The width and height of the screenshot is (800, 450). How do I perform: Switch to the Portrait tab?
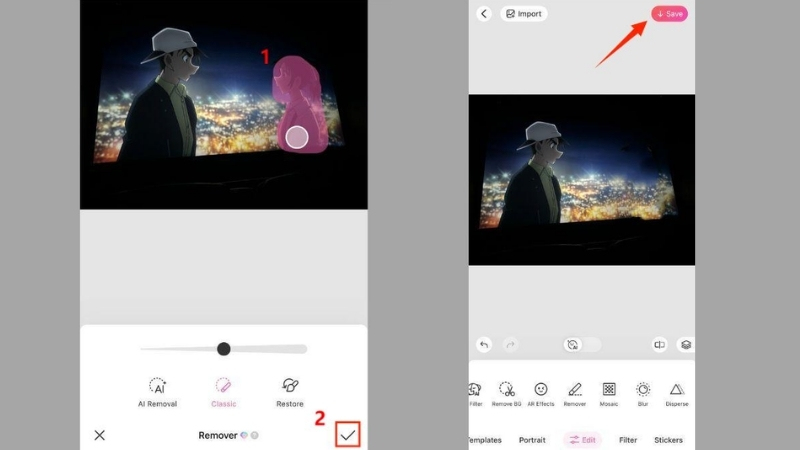click(x=532, y=440)
